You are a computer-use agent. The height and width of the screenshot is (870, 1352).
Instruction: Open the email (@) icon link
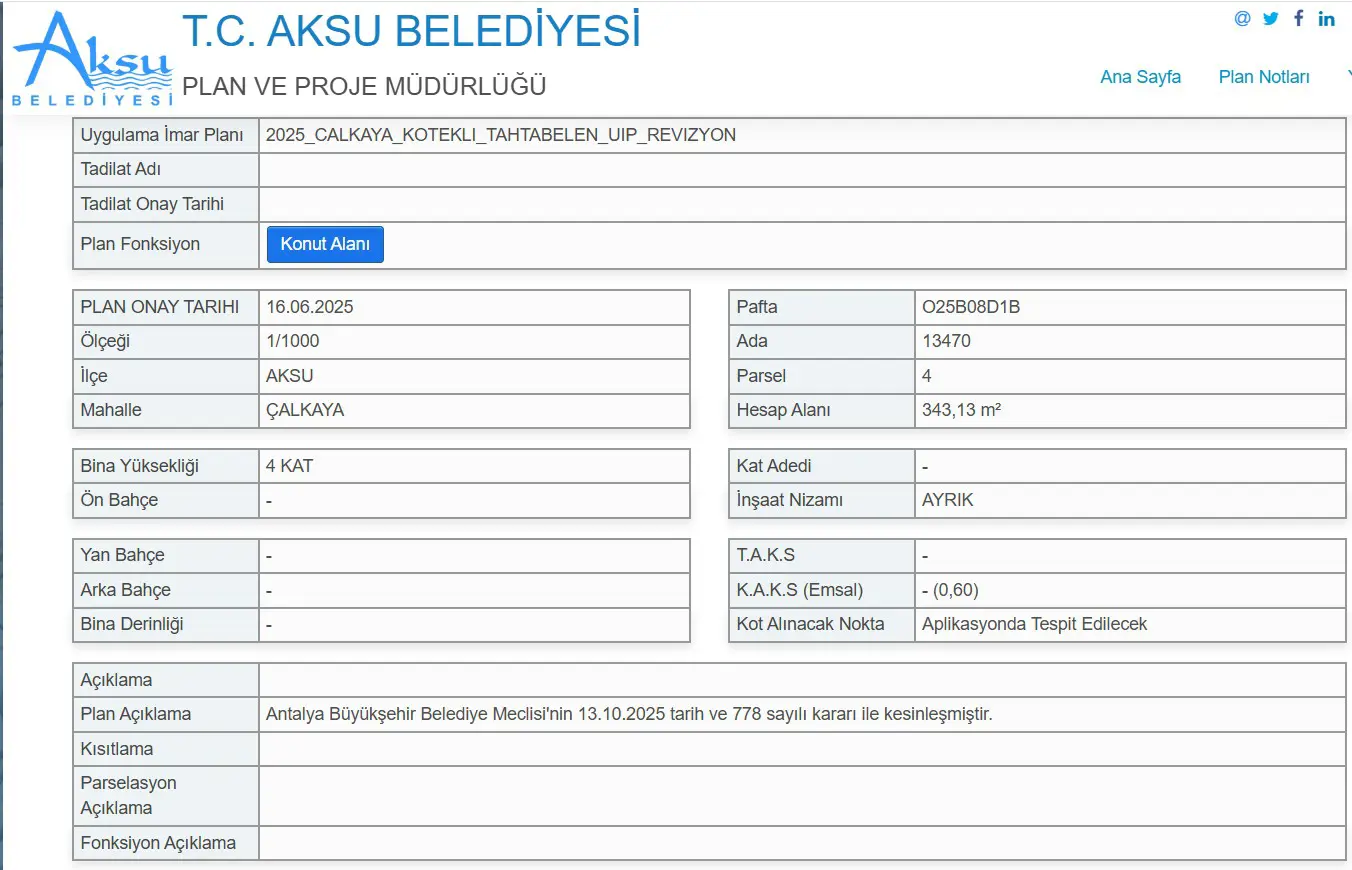click(1242, 18)
